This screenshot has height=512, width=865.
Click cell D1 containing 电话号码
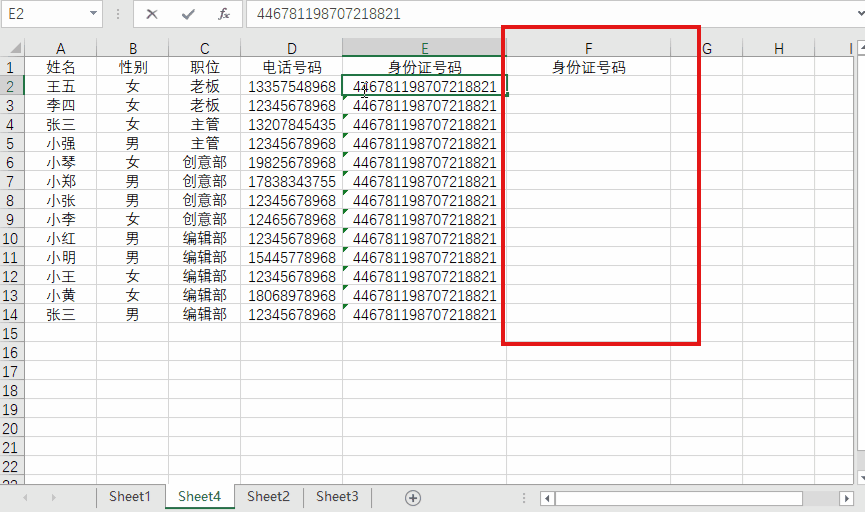pyautogui.click(x=292, y=67)
